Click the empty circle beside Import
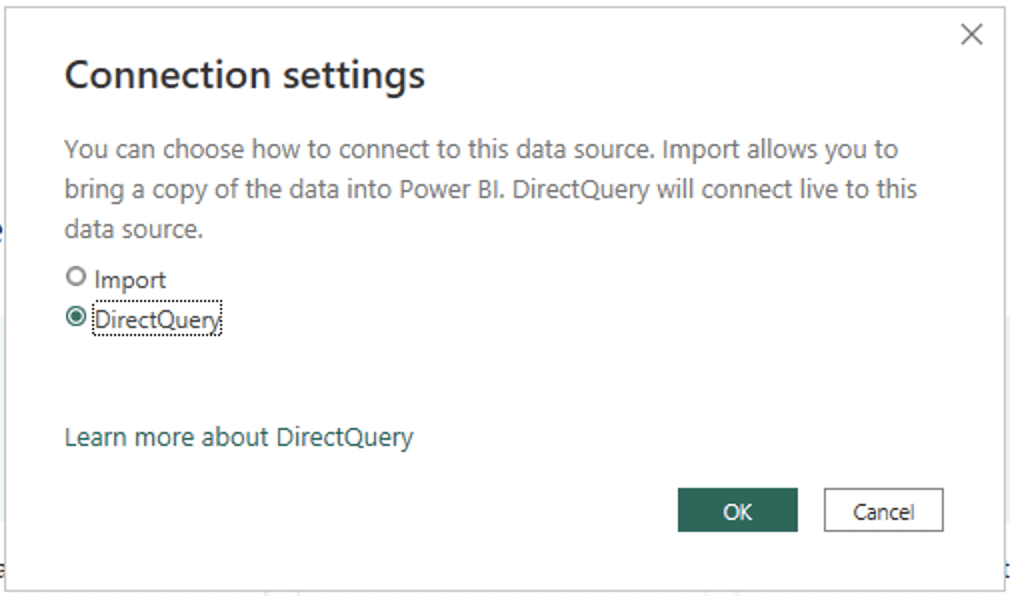This screenshot has height=596, width=1010. (76, 276)
